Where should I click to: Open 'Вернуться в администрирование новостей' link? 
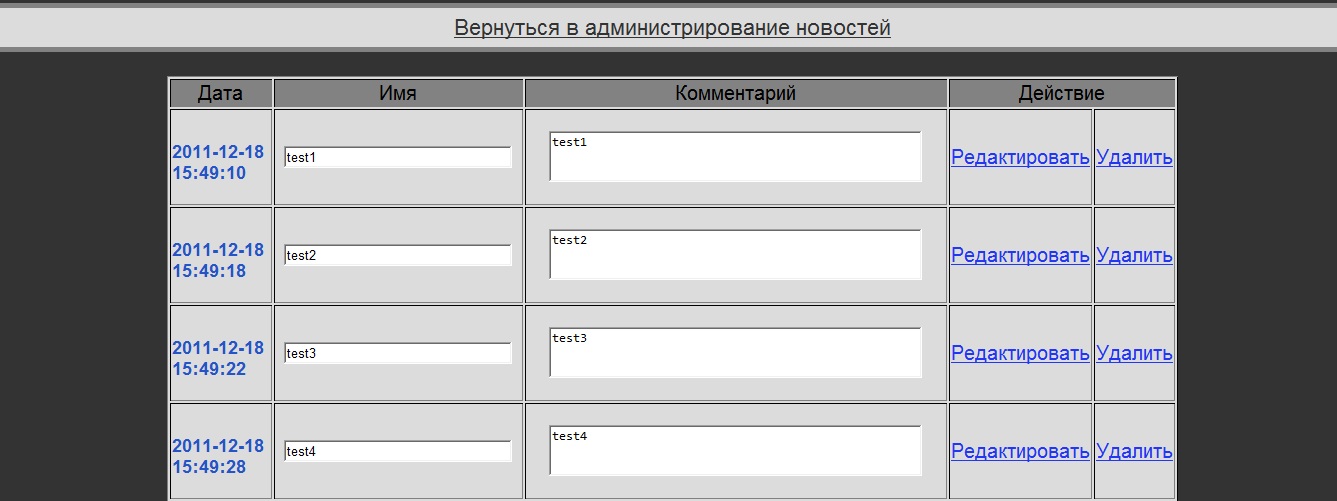pos(672,28)
